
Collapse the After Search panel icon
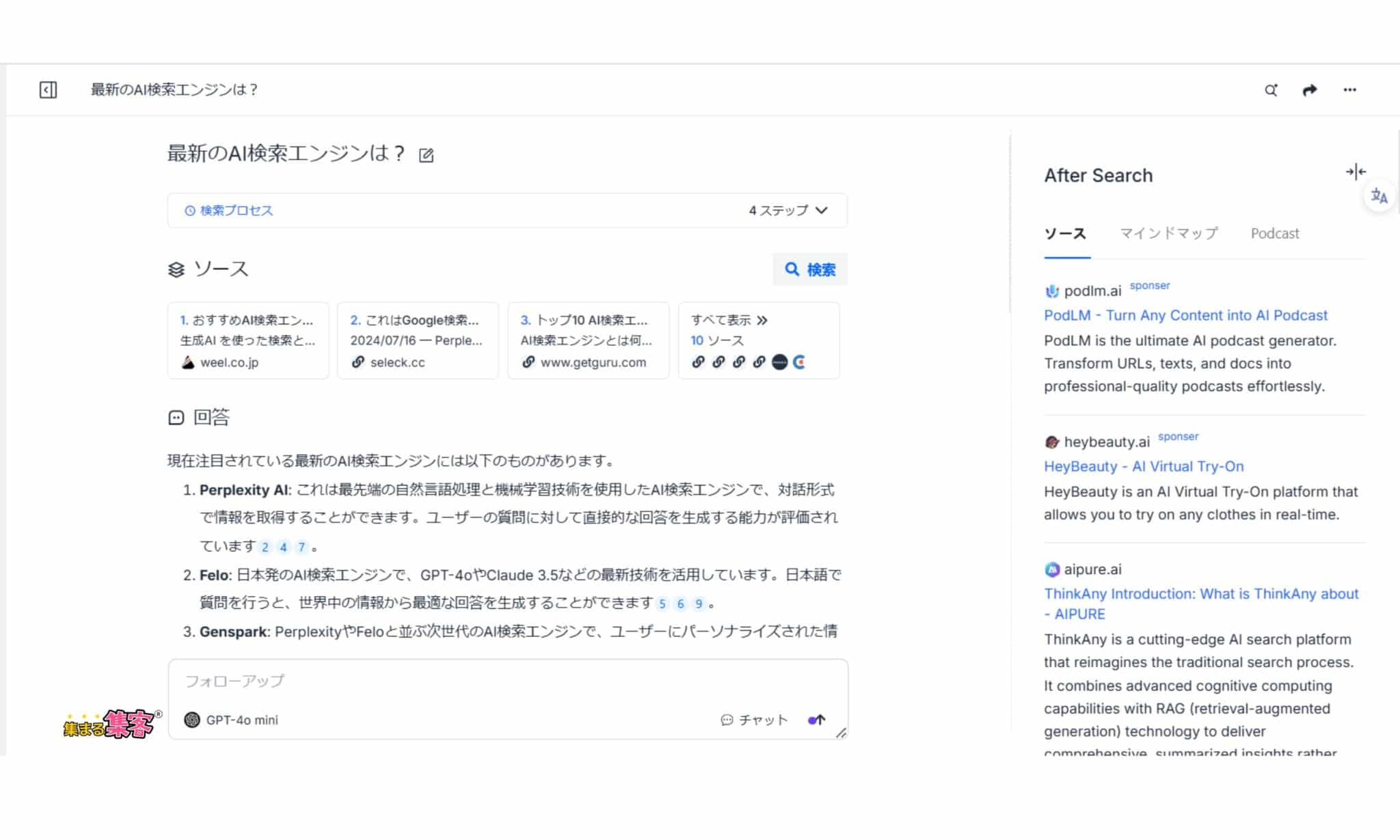point(1356,172)
